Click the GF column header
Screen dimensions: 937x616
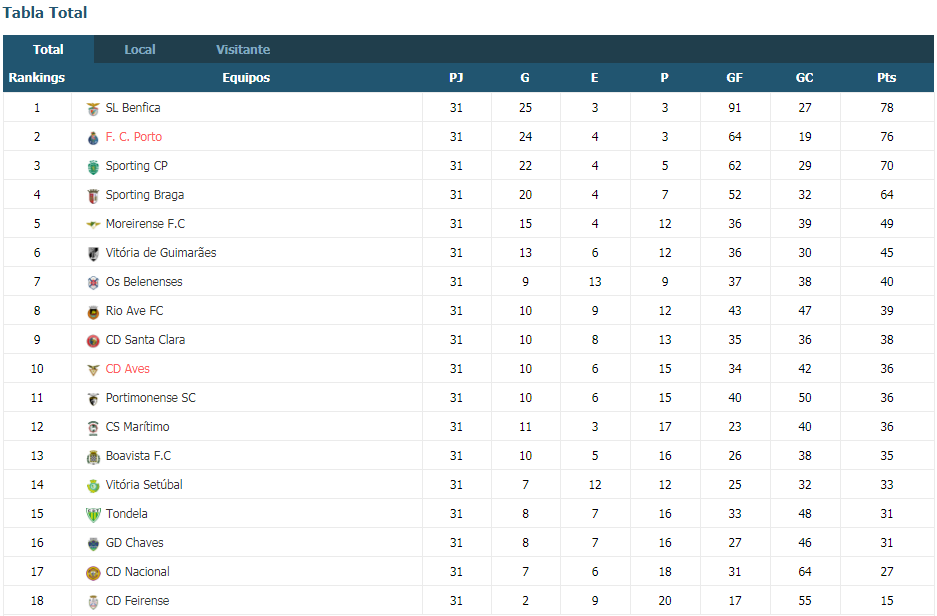734,78
